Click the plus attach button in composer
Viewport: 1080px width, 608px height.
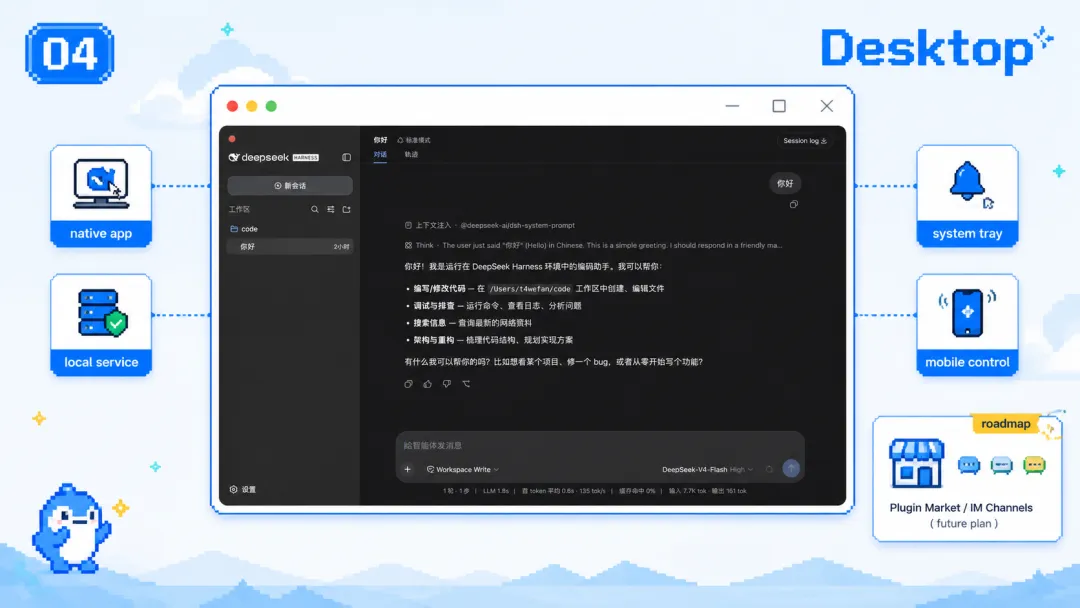click(408, 470)
